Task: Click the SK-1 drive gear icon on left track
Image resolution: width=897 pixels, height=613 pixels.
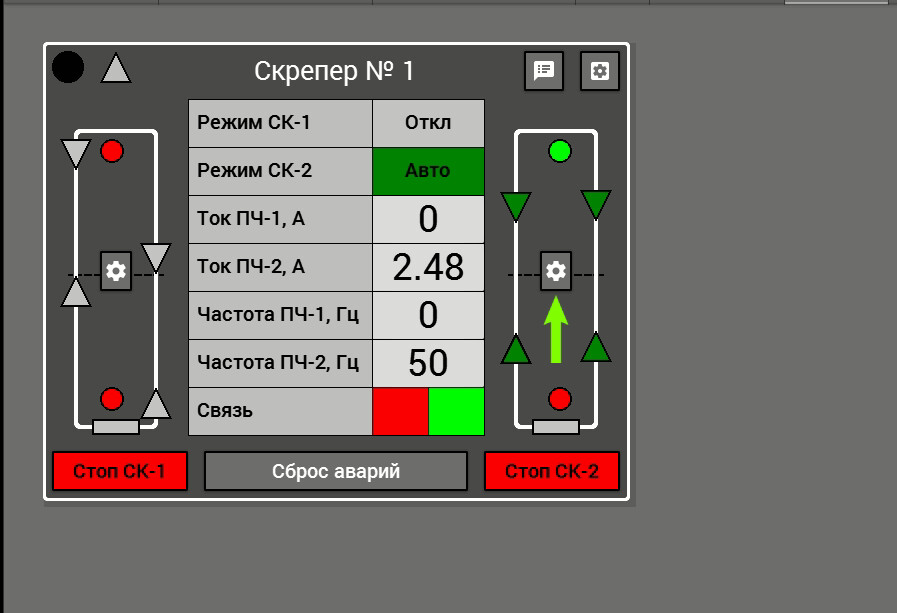Action: pyautogui.click(x=116, y=270)
